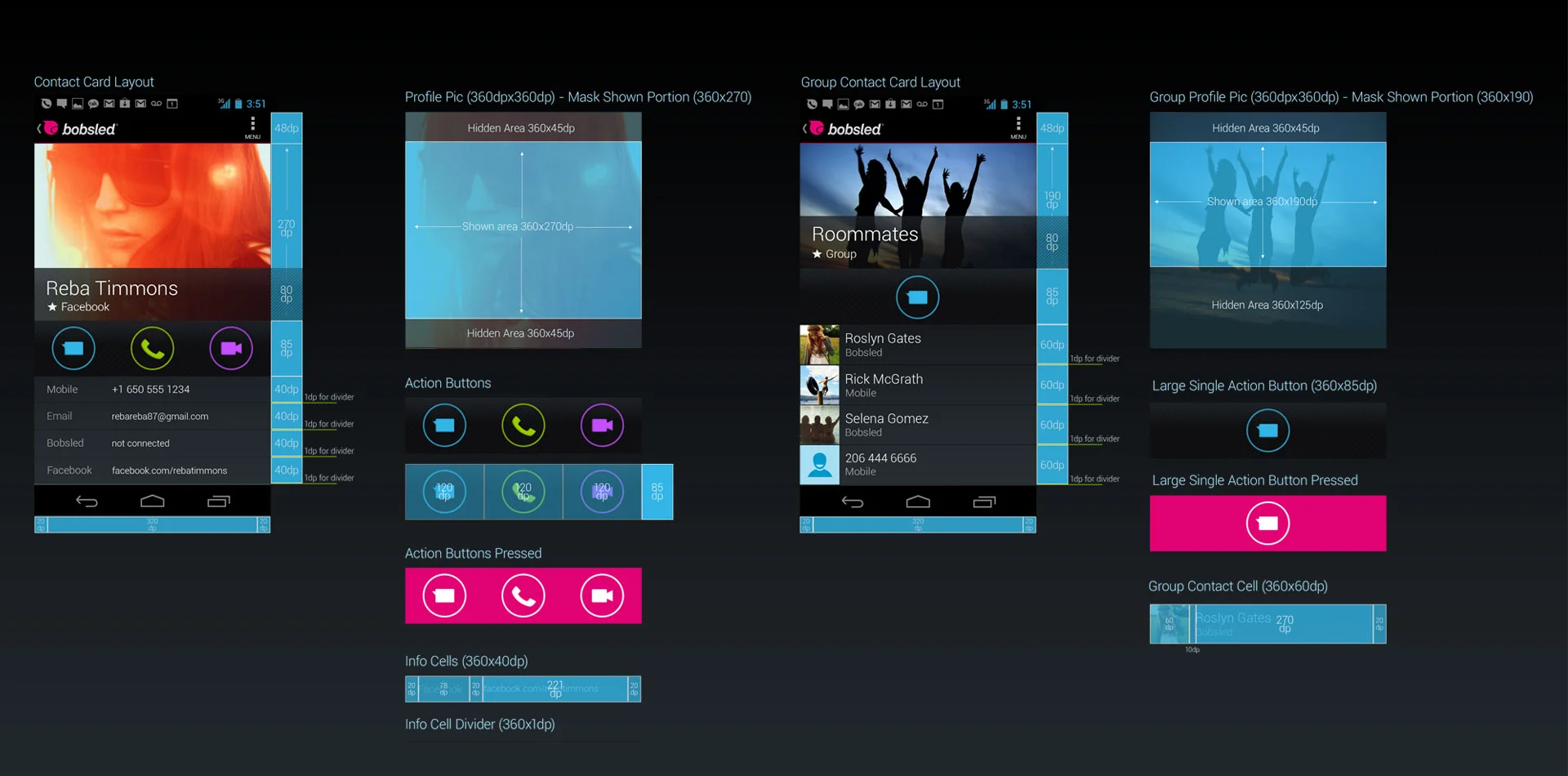1568x776 pixels.
Task: Click the 270 dp dimension marker beside Reba's photo
Action: (x=287, y=228)
